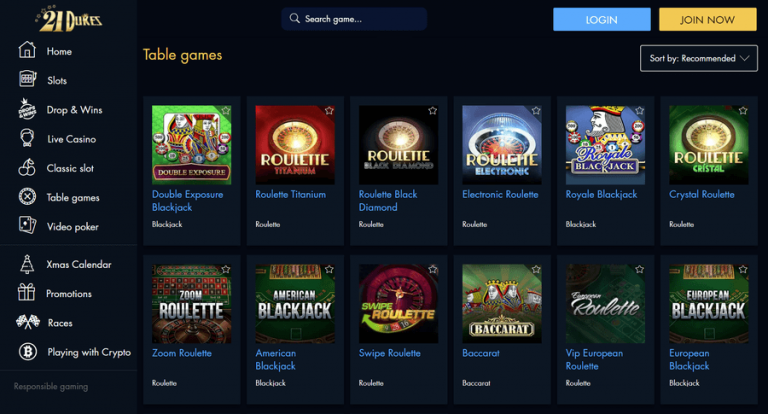The width and height of the screenshot is (768, 414).
Task: Open the Zoom Roulette game thumbnail
Action: coord(192,304)
